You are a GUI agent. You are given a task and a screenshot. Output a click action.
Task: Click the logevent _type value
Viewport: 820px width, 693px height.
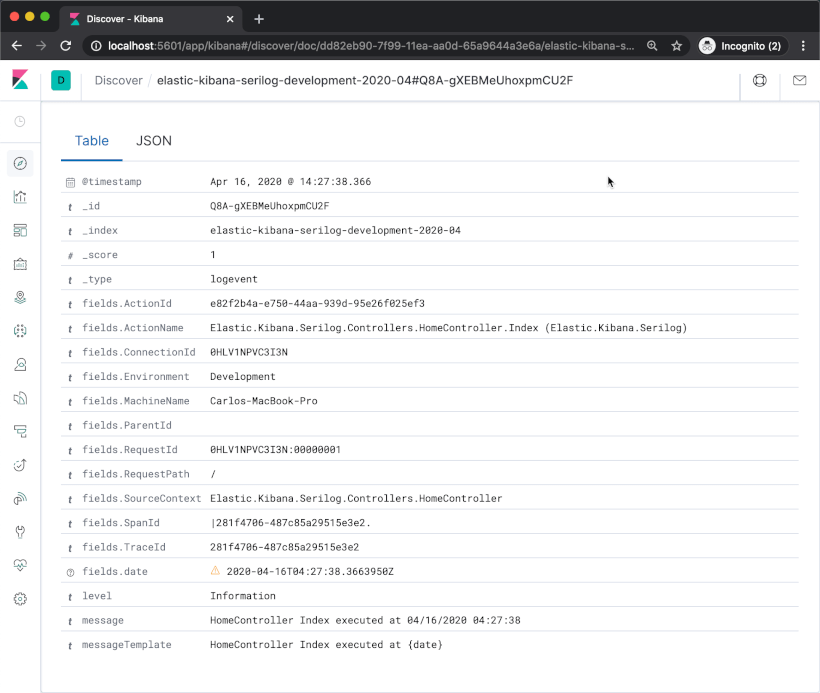234,279
